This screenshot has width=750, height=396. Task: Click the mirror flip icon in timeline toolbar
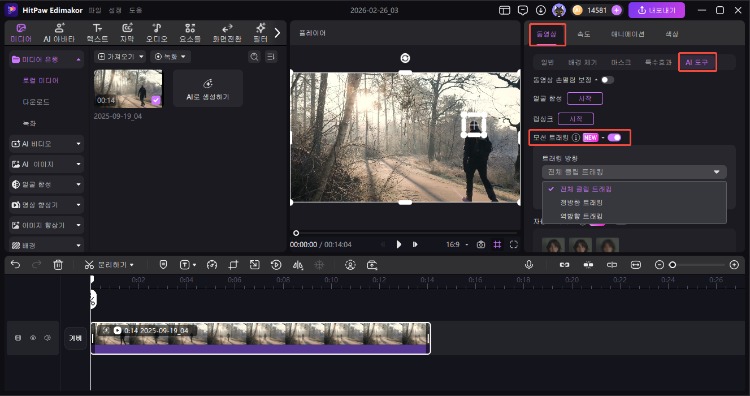(x=298, y=264)
